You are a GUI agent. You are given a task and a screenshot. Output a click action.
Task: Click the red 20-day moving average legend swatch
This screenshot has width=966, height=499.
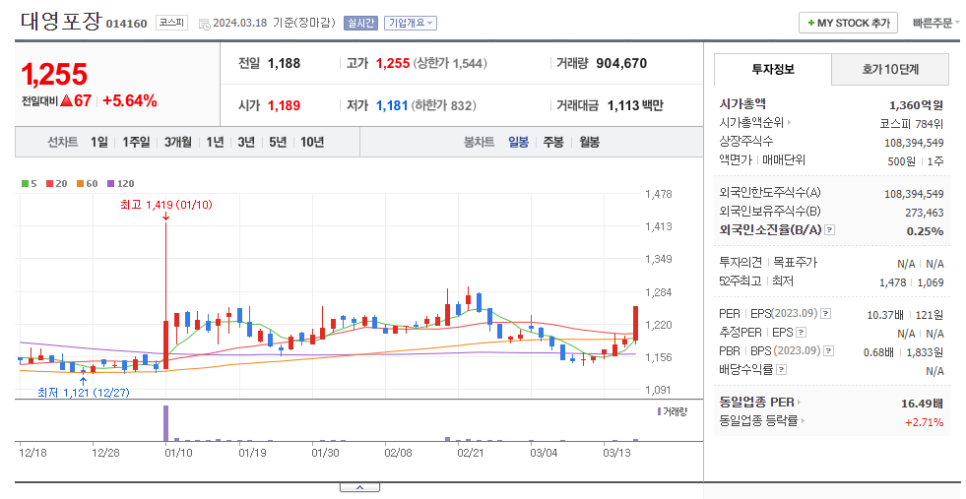click(x=49, y=184)
